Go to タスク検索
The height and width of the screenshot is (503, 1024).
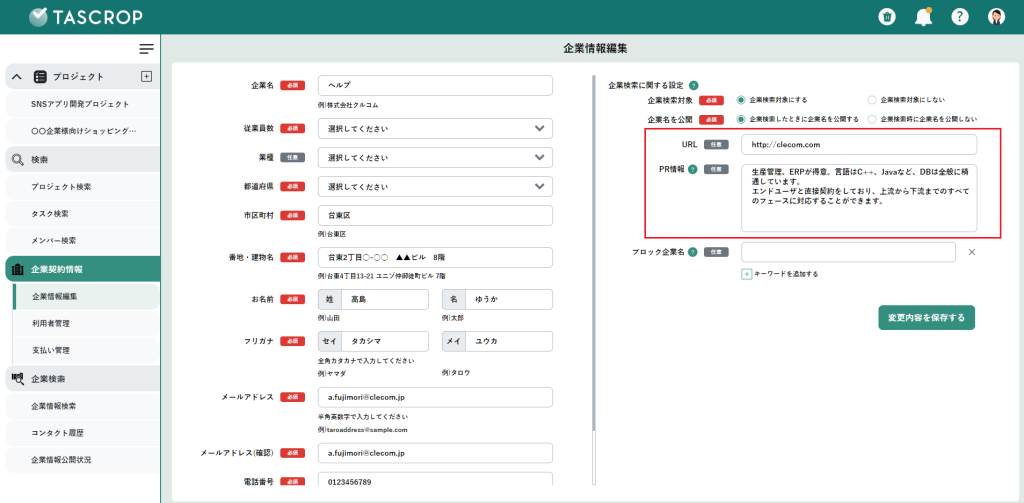click(x=82, y=214)
